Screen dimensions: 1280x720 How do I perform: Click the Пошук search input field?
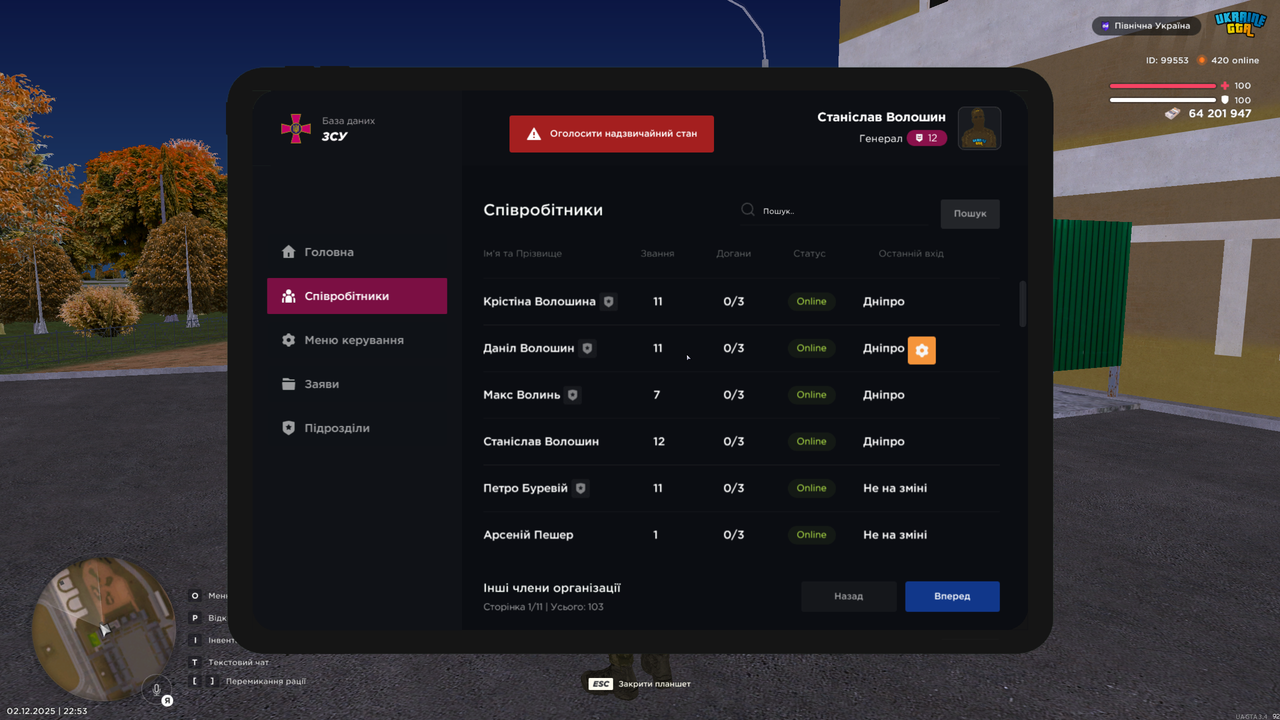click(x=833, y=211)
